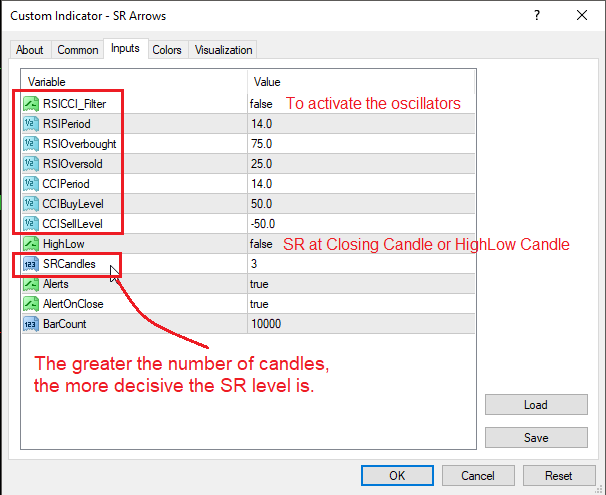Select the RSIPeriod variable name
Image resolution: width=606 pixels, height=495 pixels.
(67, 124)
